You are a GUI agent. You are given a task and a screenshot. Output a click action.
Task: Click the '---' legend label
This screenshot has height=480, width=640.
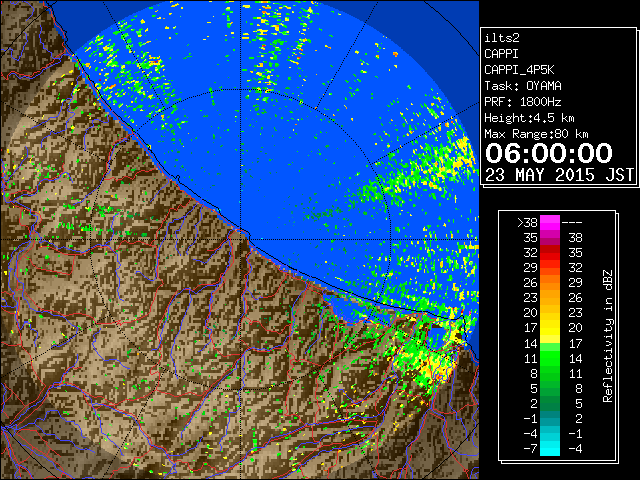[x=572, y=222]
